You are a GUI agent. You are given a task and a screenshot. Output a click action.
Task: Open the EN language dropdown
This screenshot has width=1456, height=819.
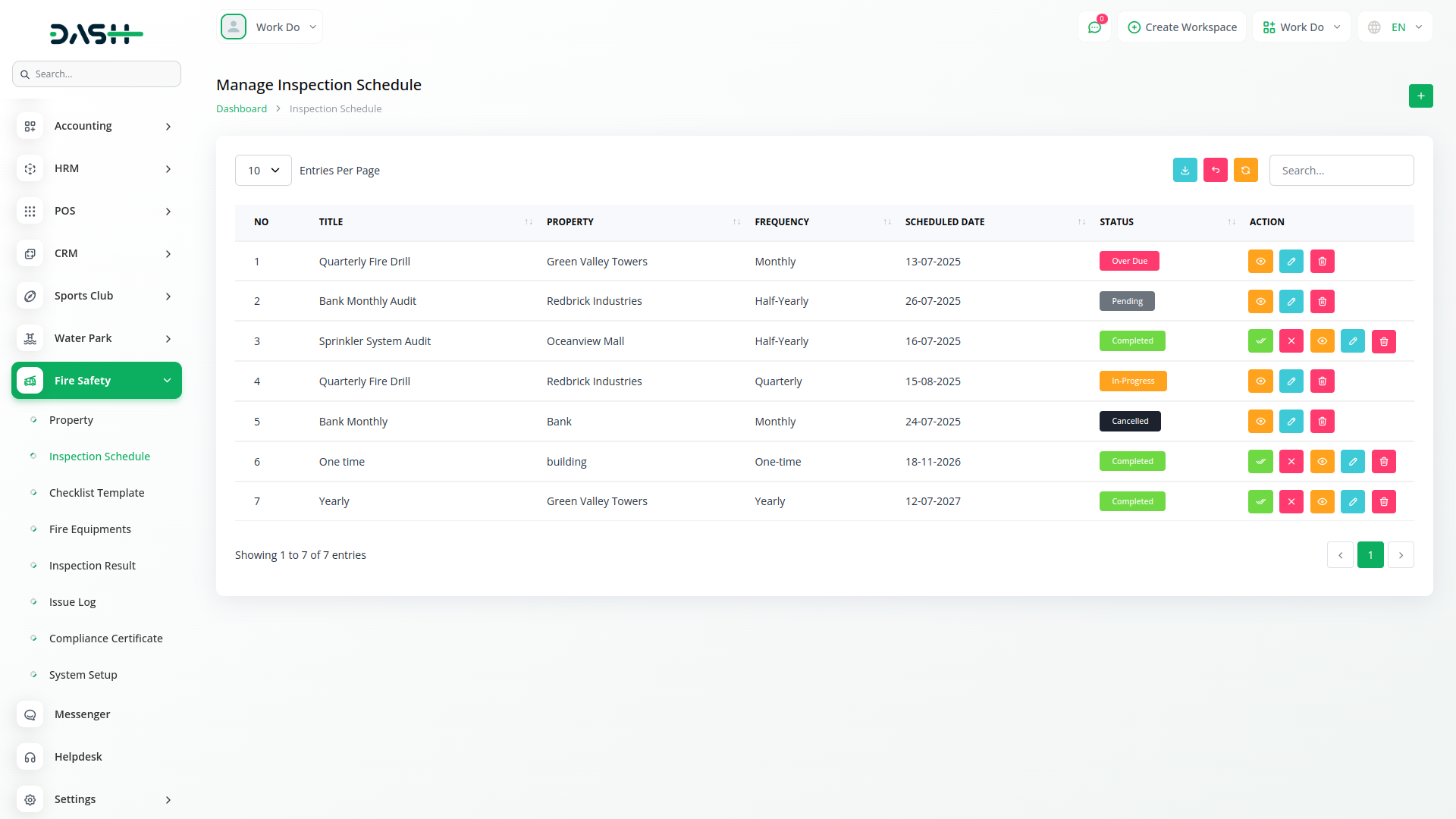pos(1397,27)
